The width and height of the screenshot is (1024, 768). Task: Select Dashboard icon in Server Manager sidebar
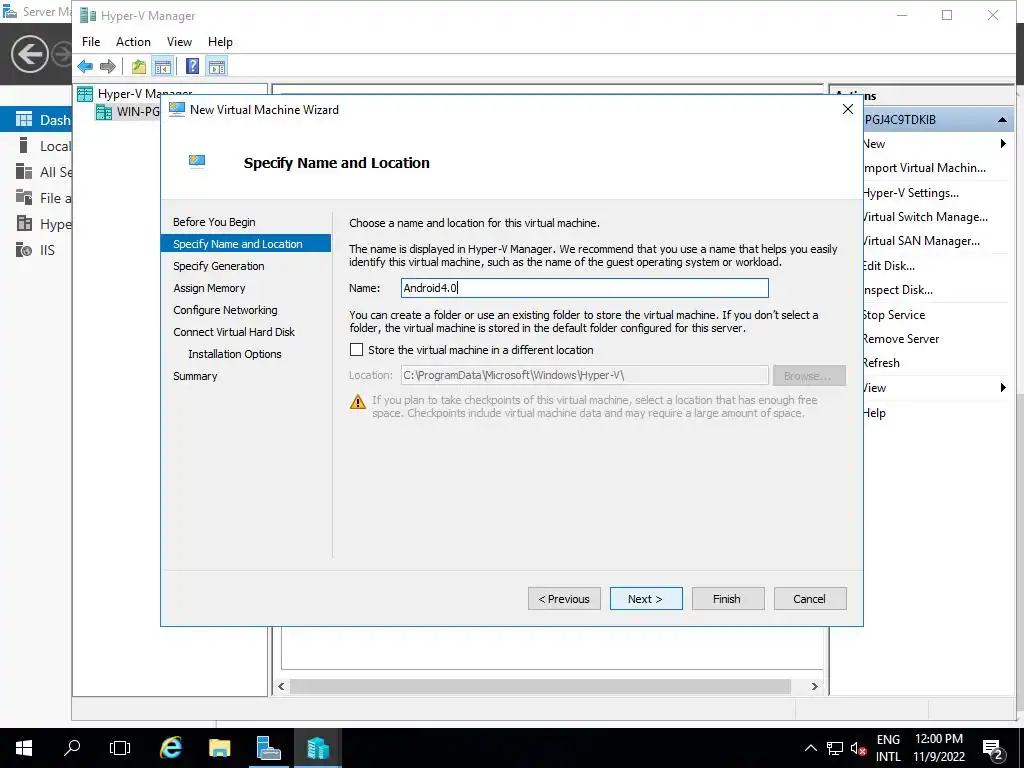24,119
